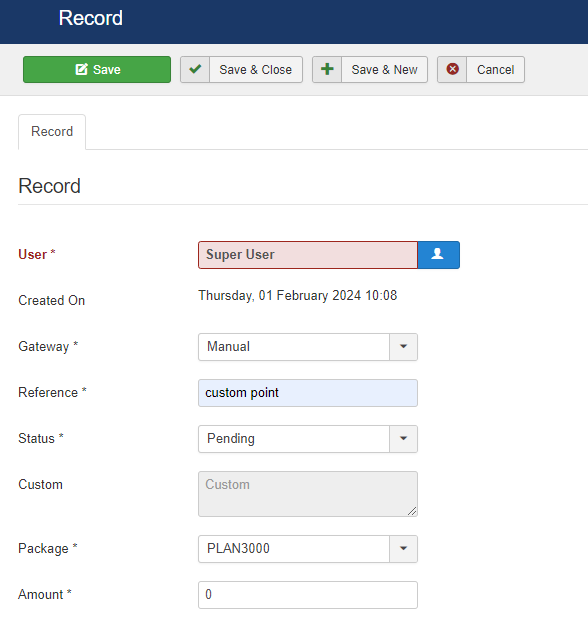The height and width of the screenshot is (642, 588).
Task: Open user picker with blue person icon
Action: click(438, 255)
